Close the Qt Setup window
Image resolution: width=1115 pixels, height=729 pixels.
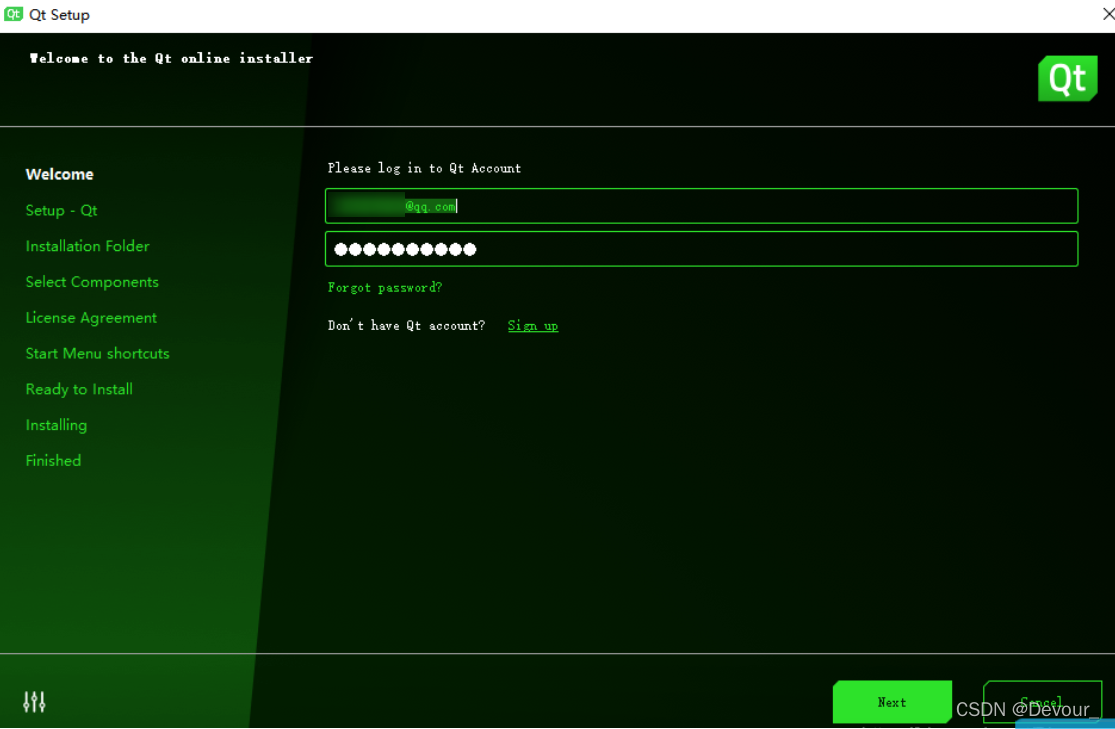click(1107, 14)
